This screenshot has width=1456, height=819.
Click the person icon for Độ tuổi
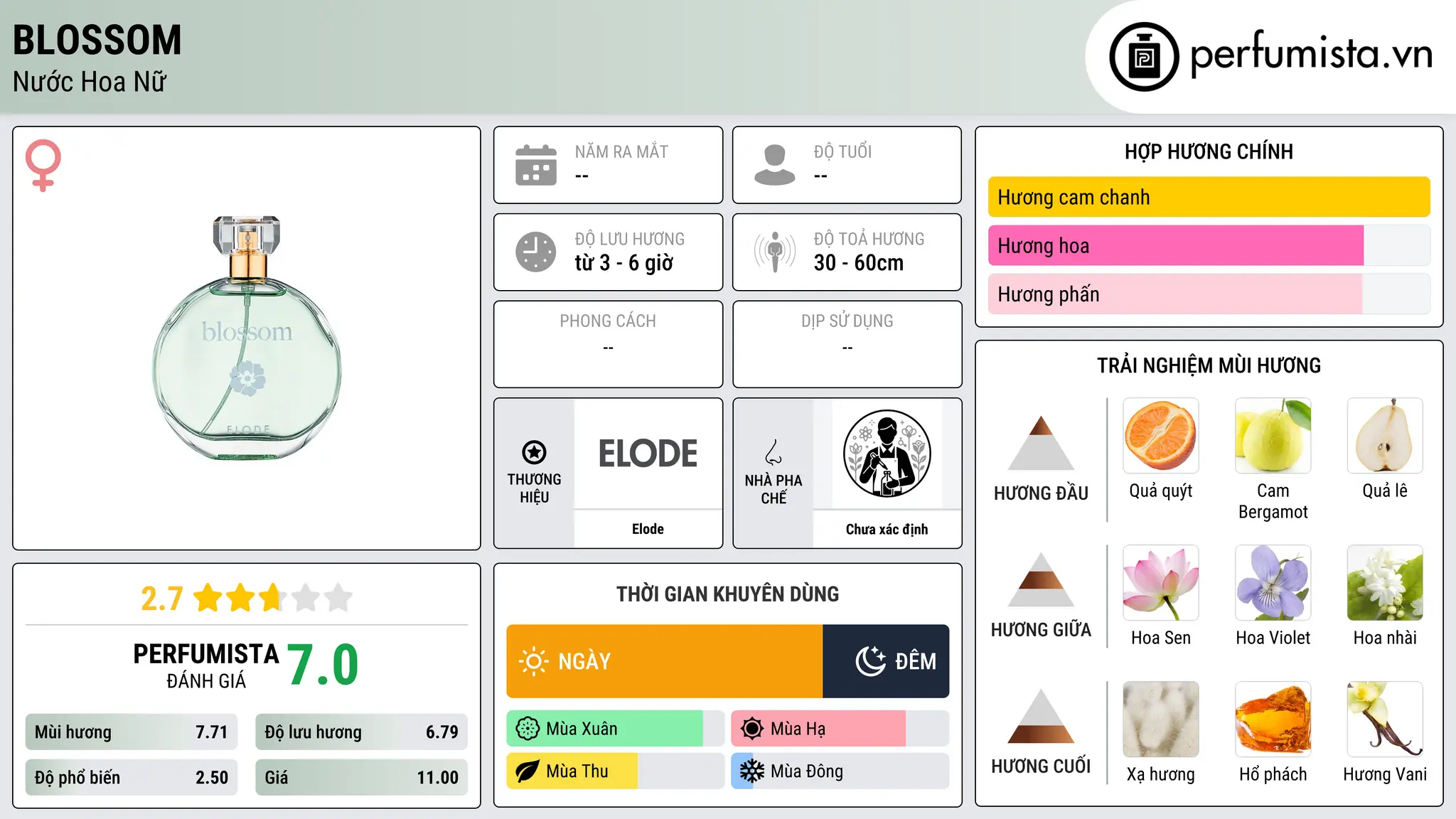pos(775,165)
